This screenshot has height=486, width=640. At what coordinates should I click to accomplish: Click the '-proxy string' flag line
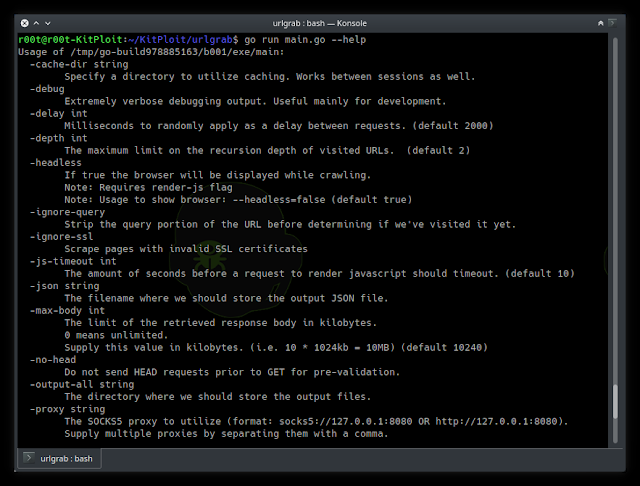[x=67, y=409]
